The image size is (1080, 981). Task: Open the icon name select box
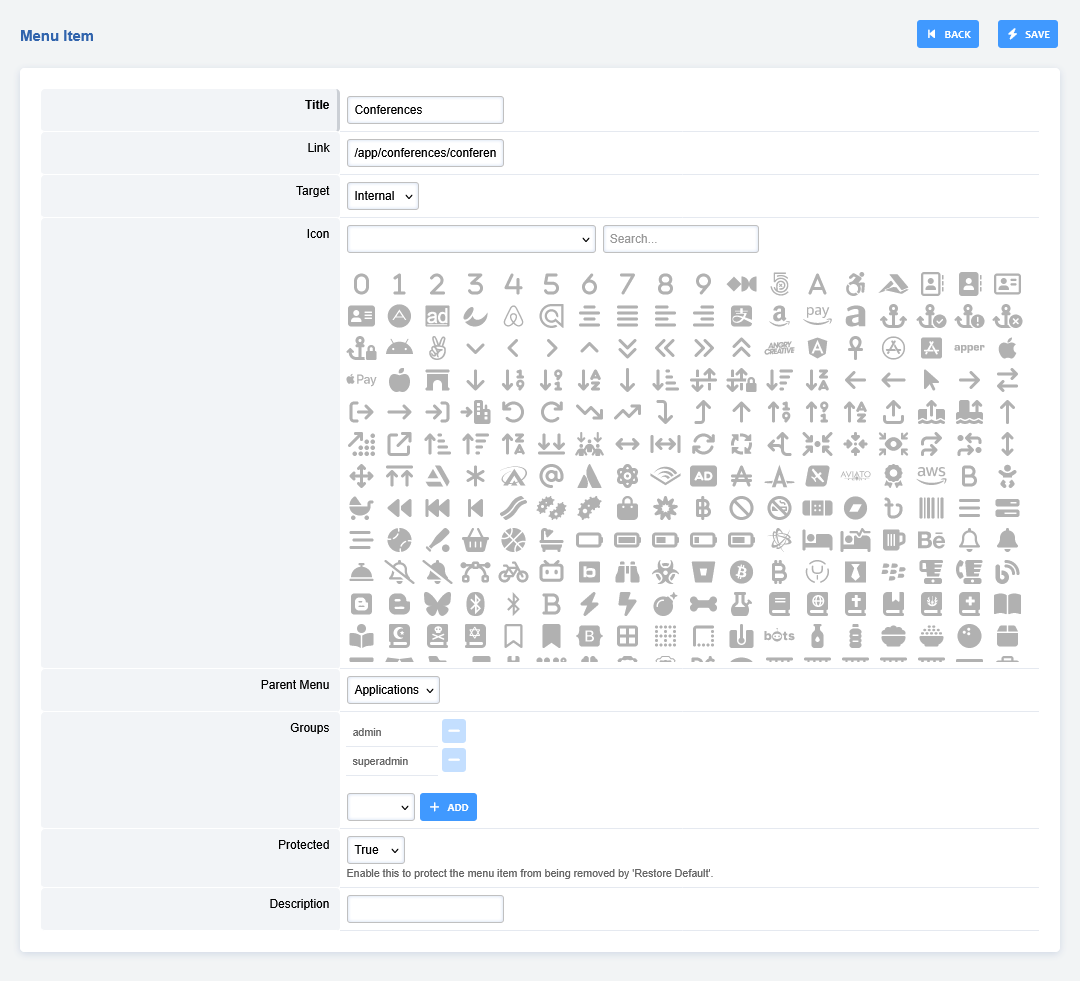(471, 239)
